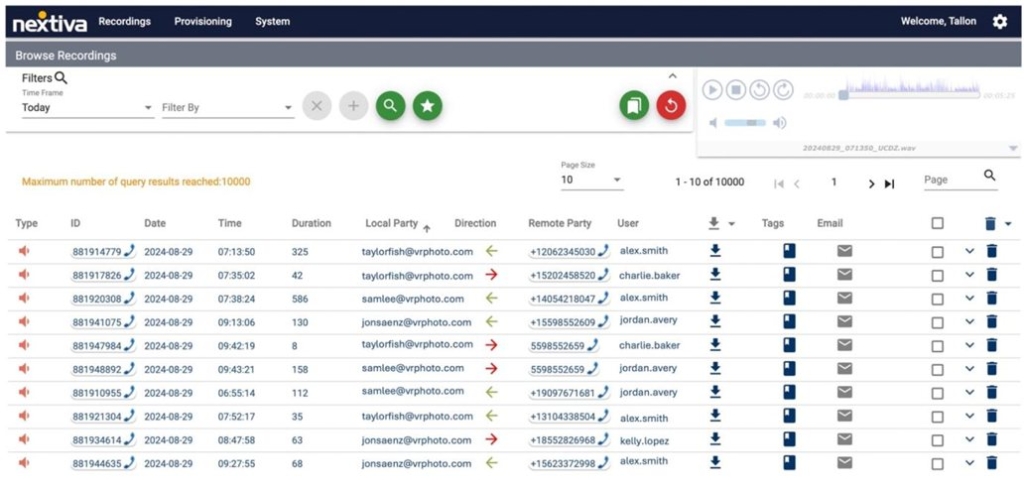Expand the Filter By dropdown
Image resolution: width=1024 pixels, height=488 pixels.
pos(227,108)
